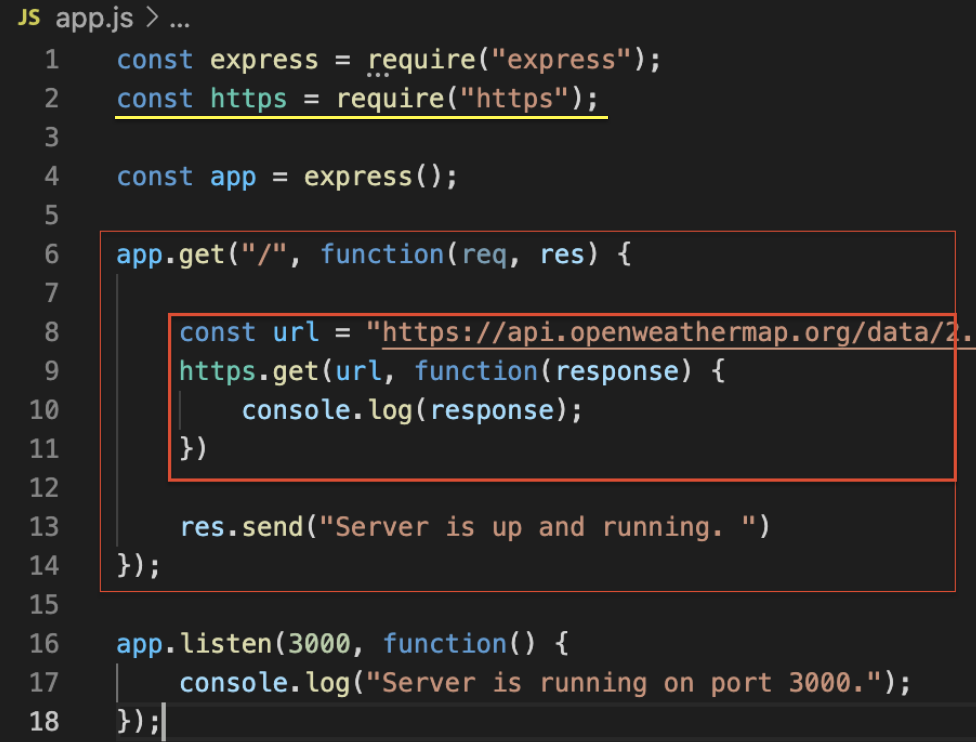This screenshot has height=742, width=976.
Task: Click "app.get" on line 6
Action: tap(171, 256)
